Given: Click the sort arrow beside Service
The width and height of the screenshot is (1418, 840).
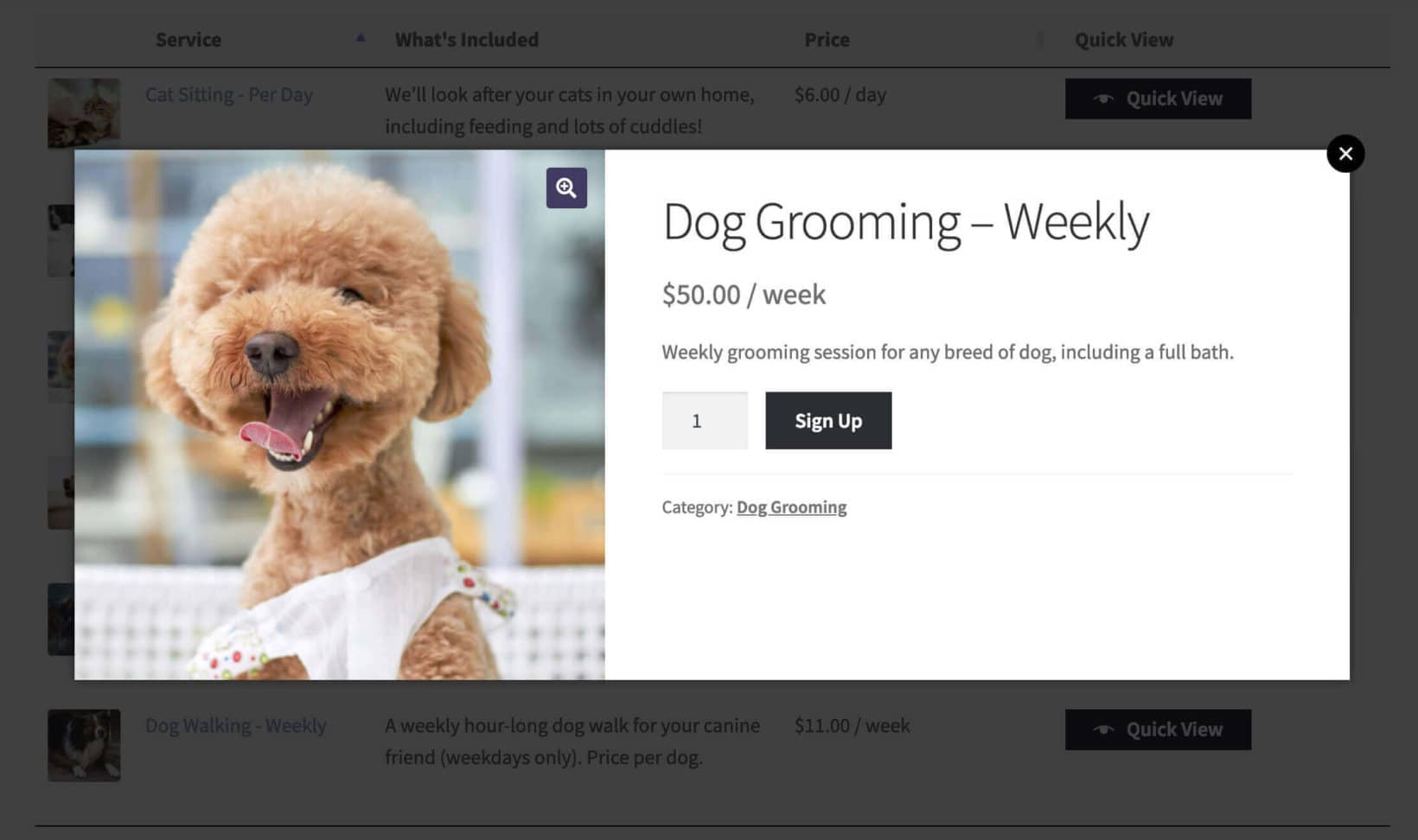Looking at the screenshot, I should [361, 38].
